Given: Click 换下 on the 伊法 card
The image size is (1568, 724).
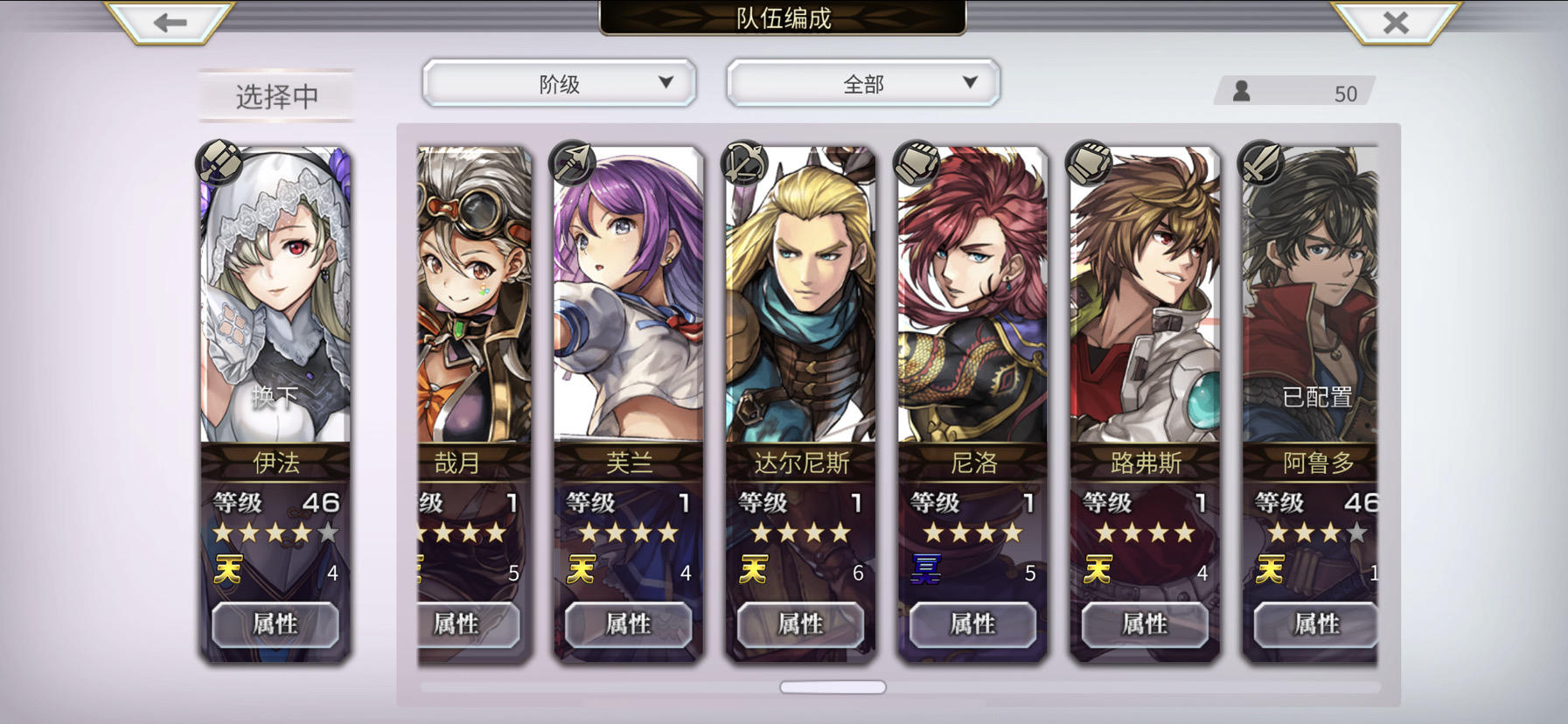Looking at the screenshot, I should tap(275, 398).
